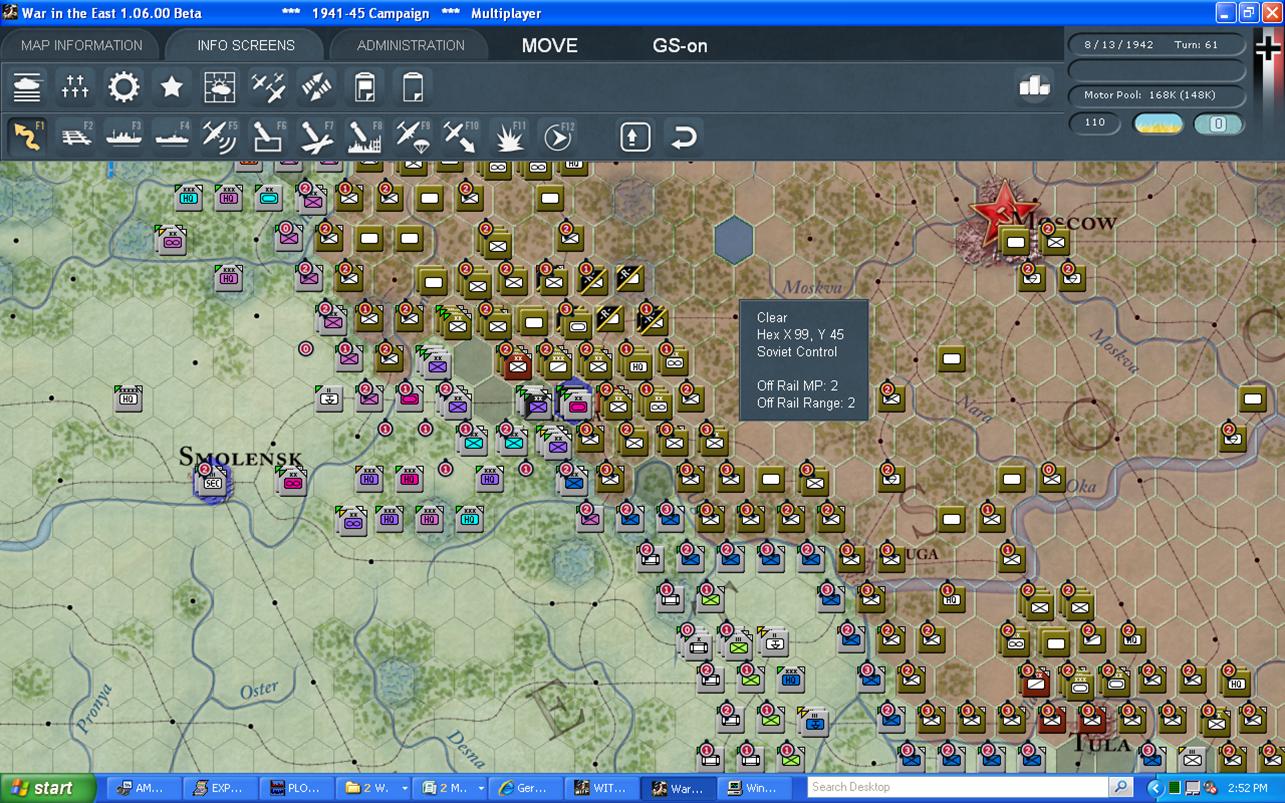Viewport: 1285px width, 803px height.
Task: Select the F9 air transport mode
Action: click(412, 136)
